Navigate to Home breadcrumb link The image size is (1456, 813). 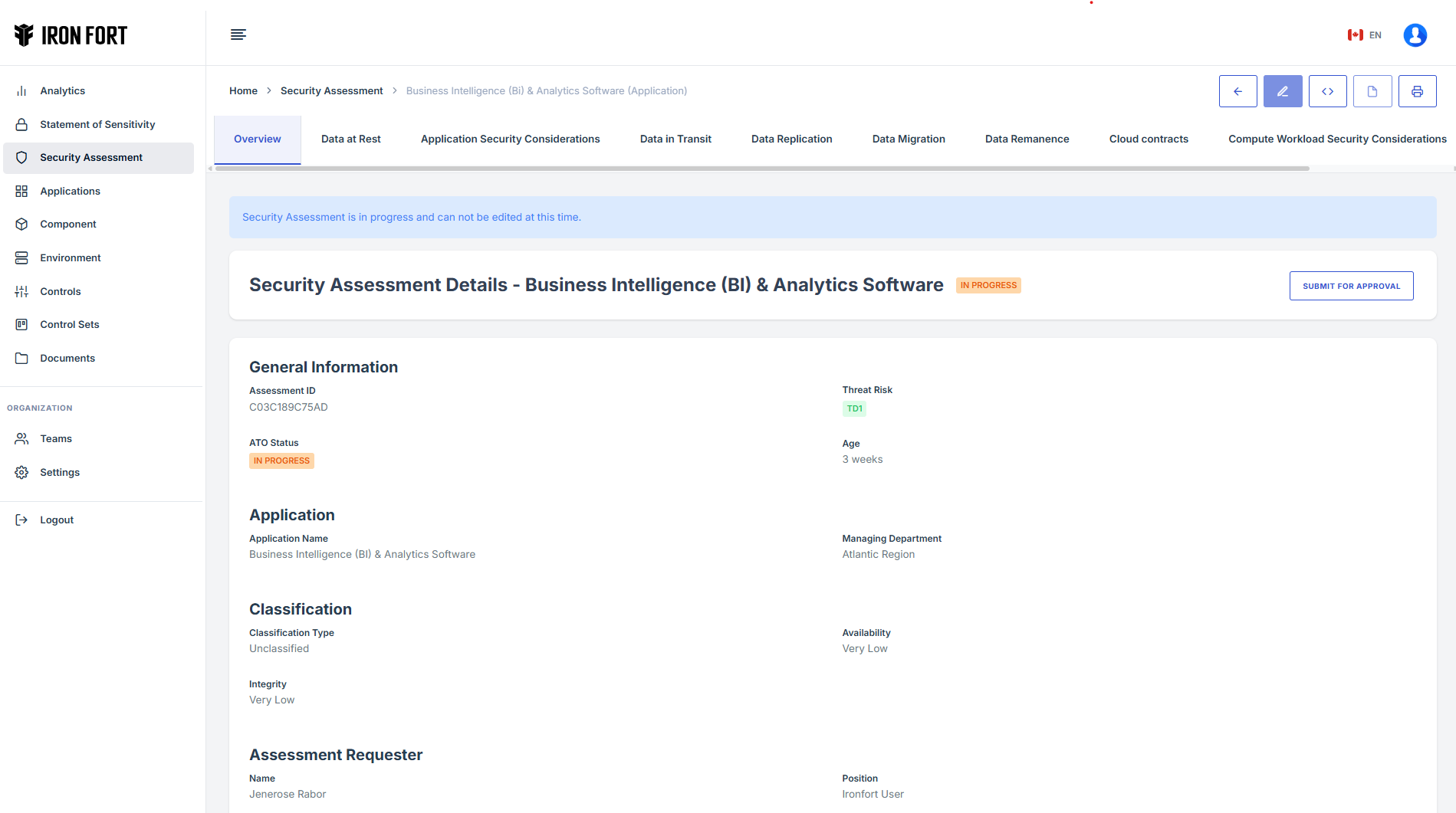click(x=243, y=90)
